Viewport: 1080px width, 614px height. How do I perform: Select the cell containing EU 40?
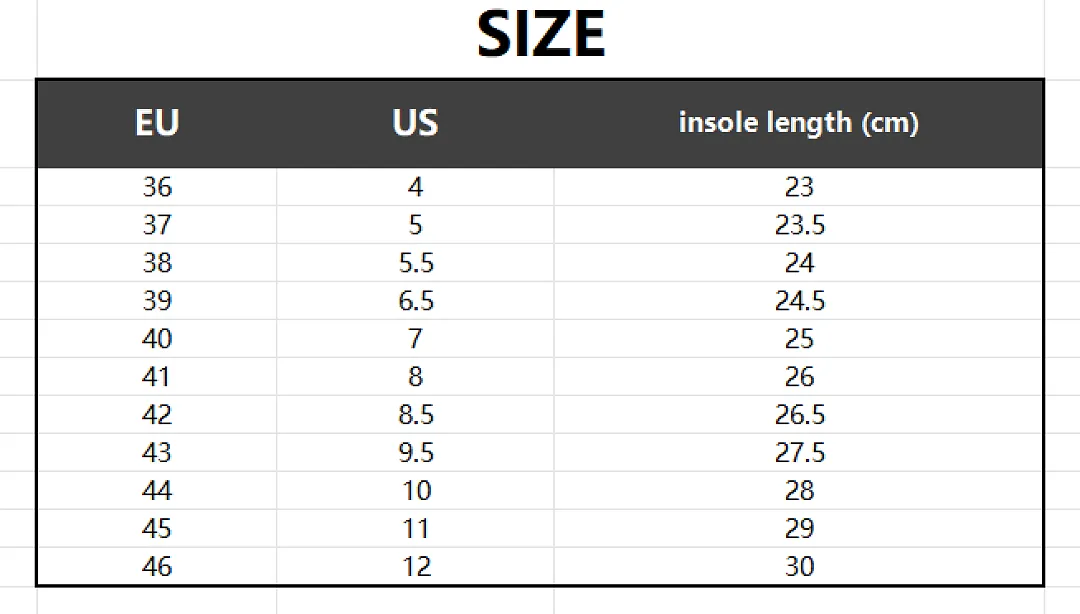(157, 338)
